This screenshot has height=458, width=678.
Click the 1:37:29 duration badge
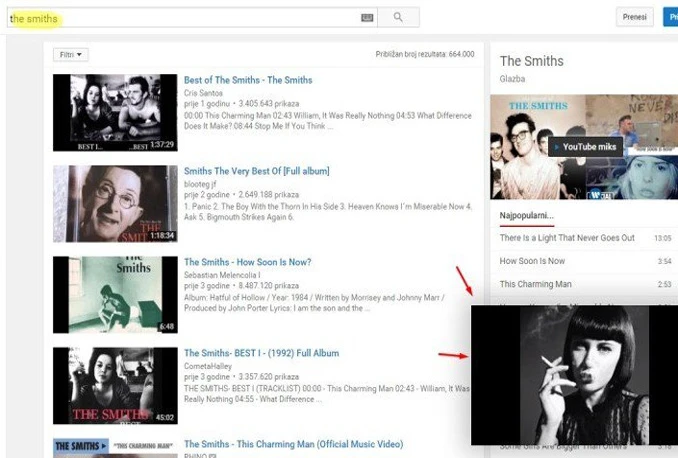[162, 144]
